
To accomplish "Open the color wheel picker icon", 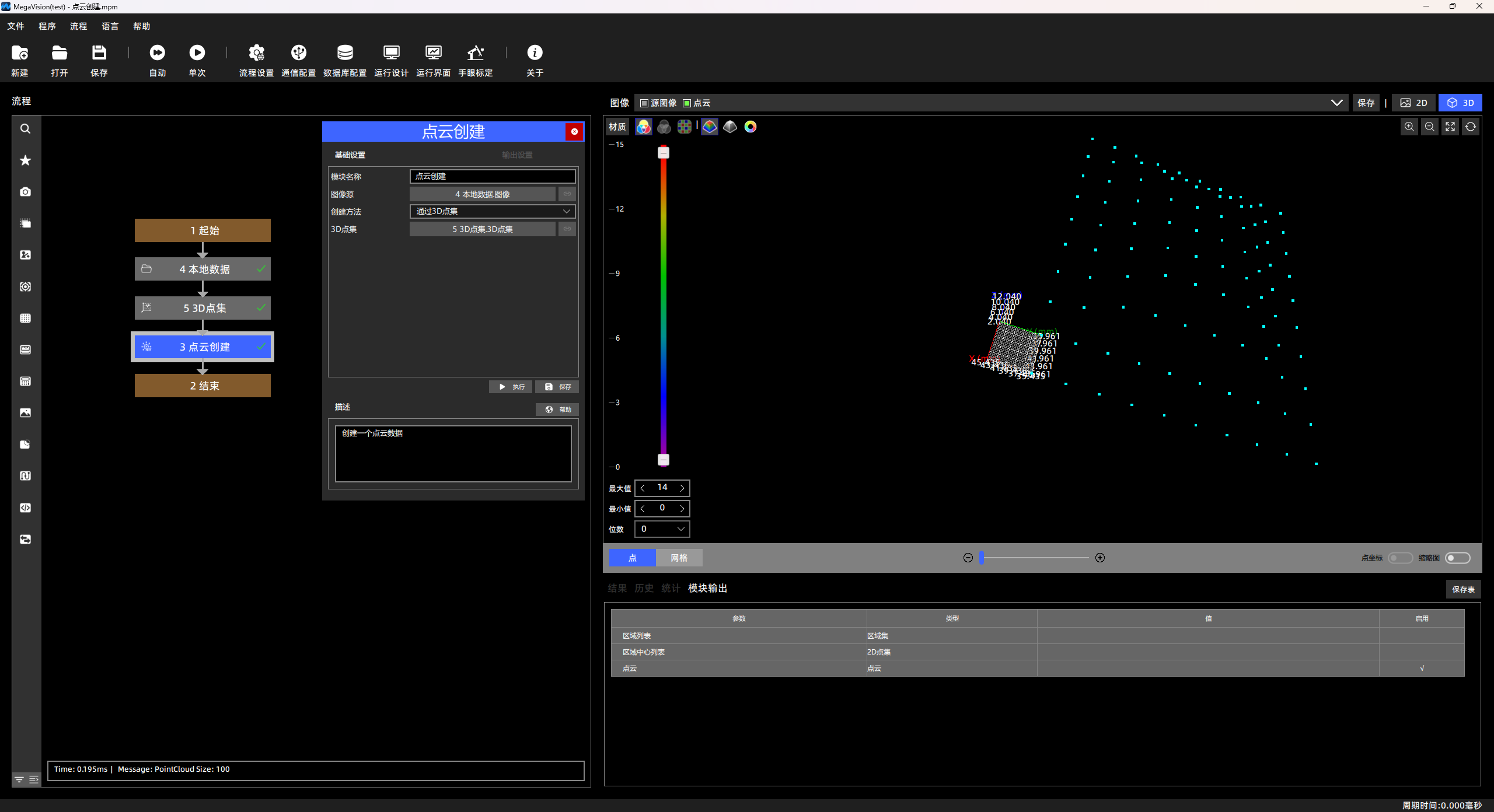I will pos(751,127).
